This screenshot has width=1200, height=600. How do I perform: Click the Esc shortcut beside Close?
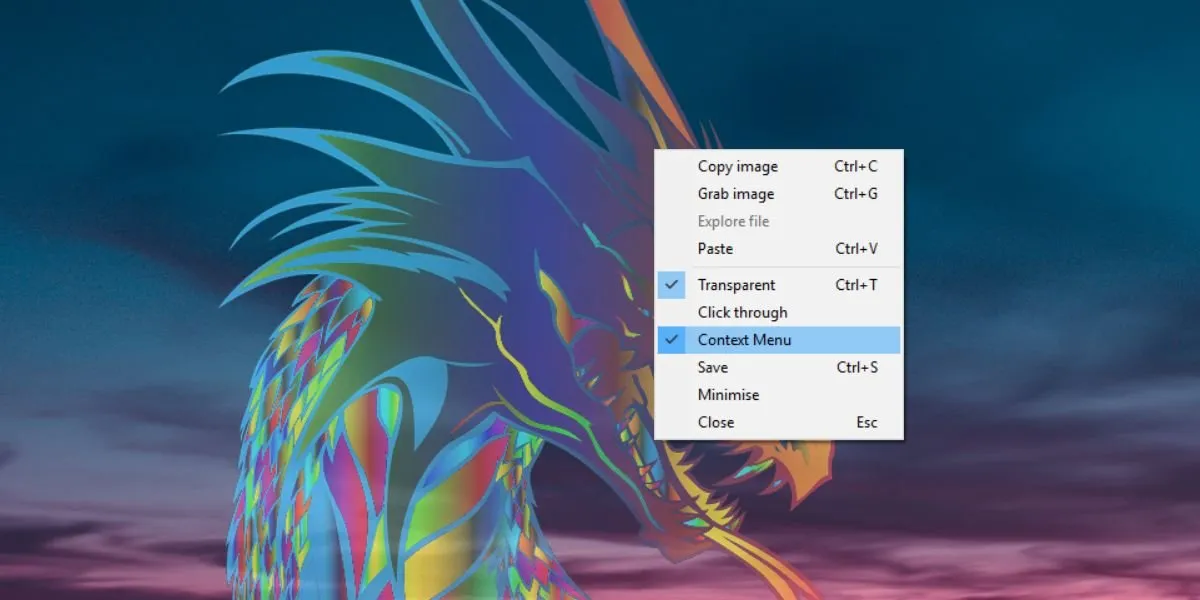(x=867, y=422)
